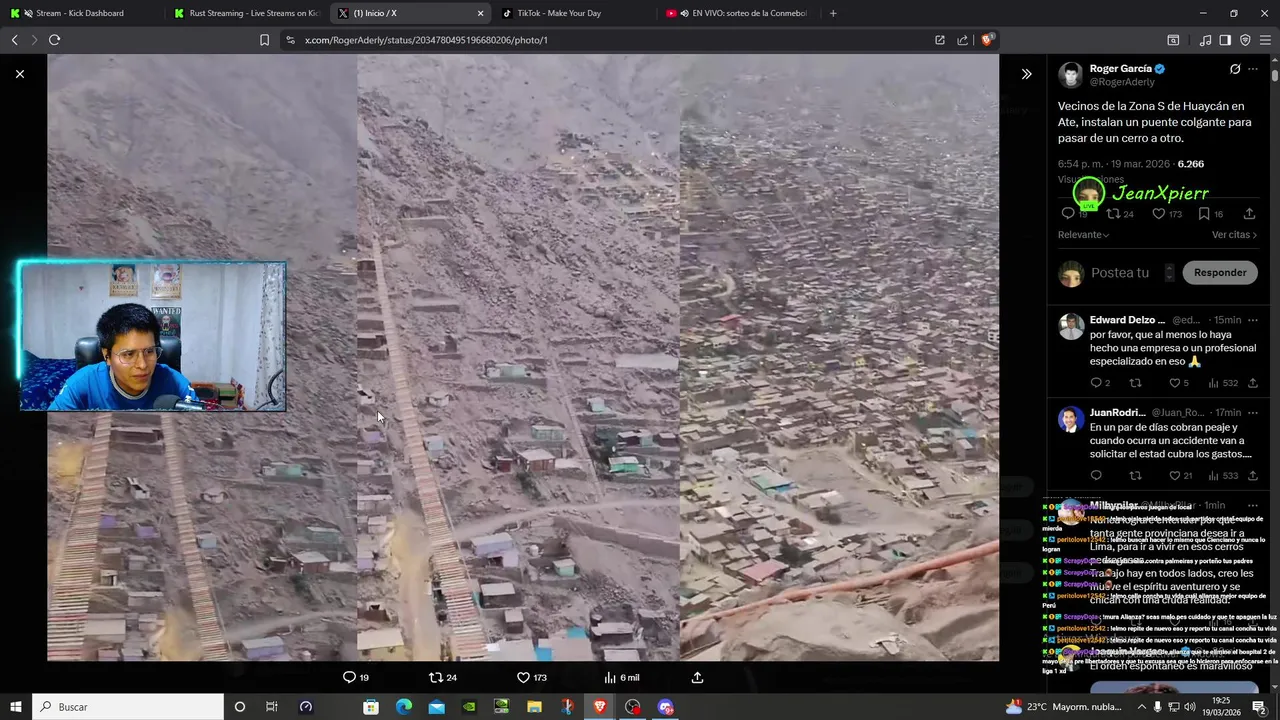This screenshot has height=720, width=1280.
Task: Open a new browser tab
Action: tap(833, 13)
